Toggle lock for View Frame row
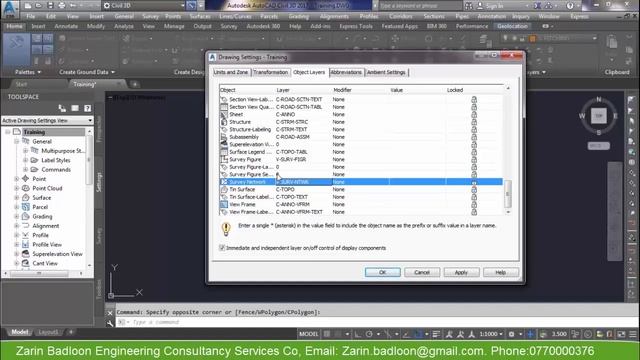The image size is (640, 360). pyautogui.click(x=474, y=204)
